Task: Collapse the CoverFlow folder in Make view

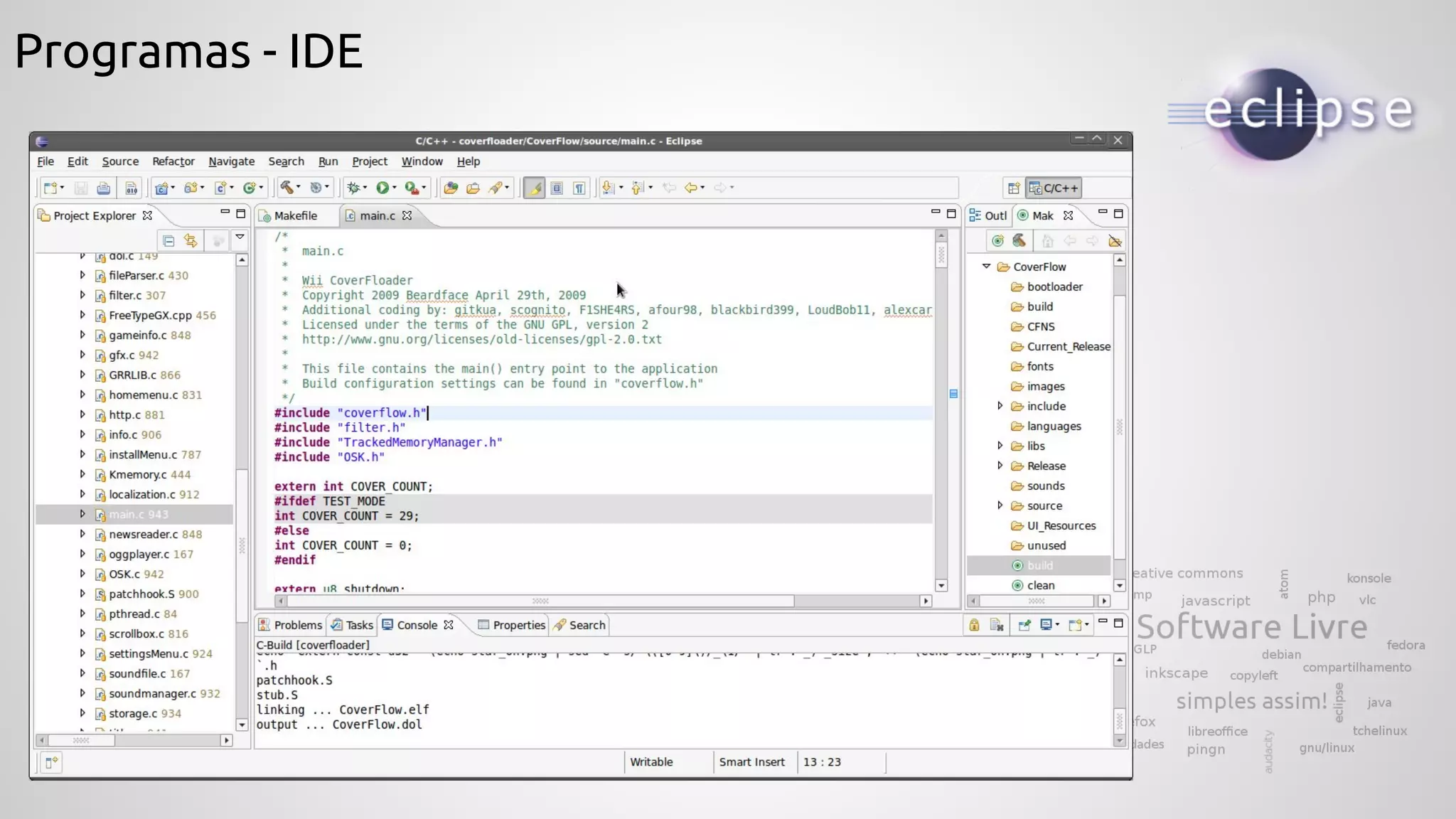Action: click(987, 267)
